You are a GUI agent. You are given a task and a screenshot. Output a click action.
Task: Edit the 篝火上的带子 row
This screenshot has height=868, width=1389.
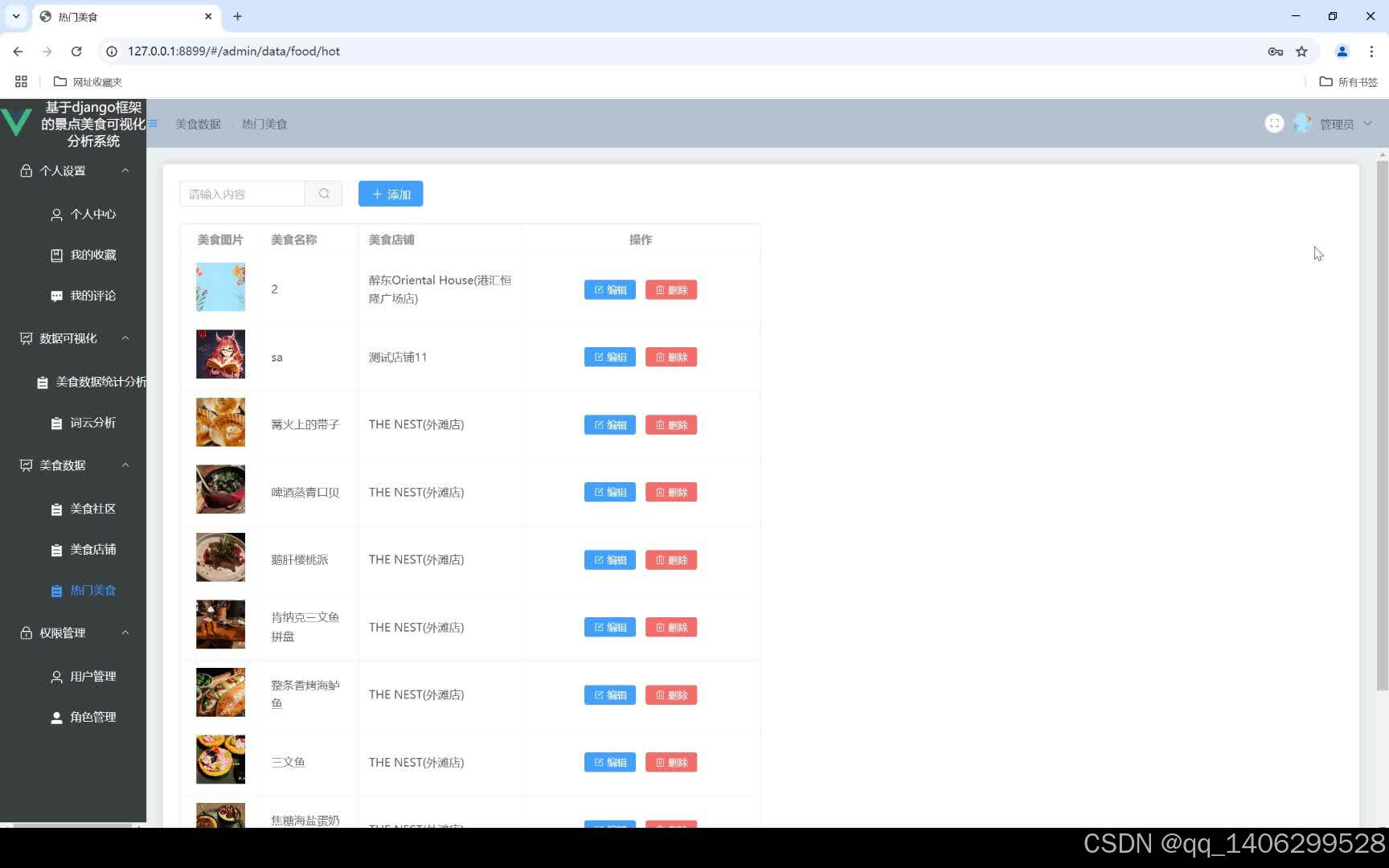(610, 425)
